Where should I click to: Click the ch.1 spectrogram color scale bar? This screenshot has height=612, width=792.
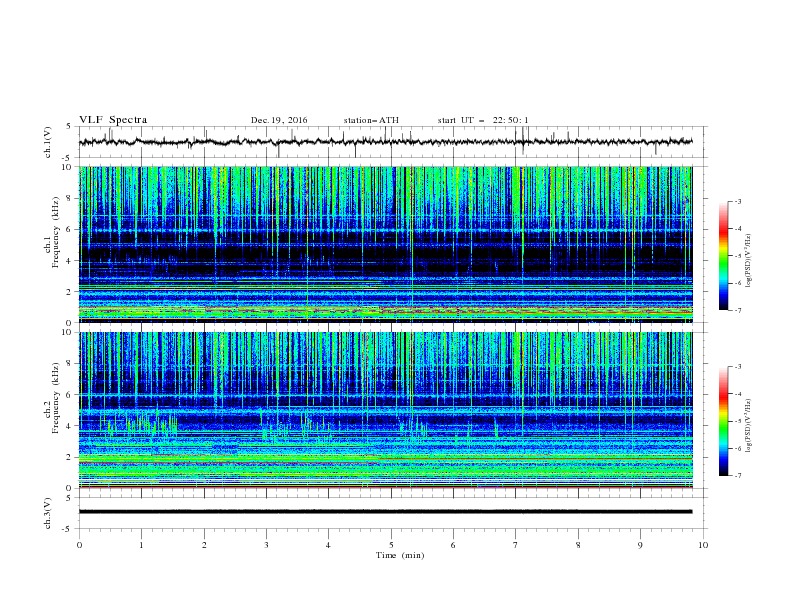[723, 255]
